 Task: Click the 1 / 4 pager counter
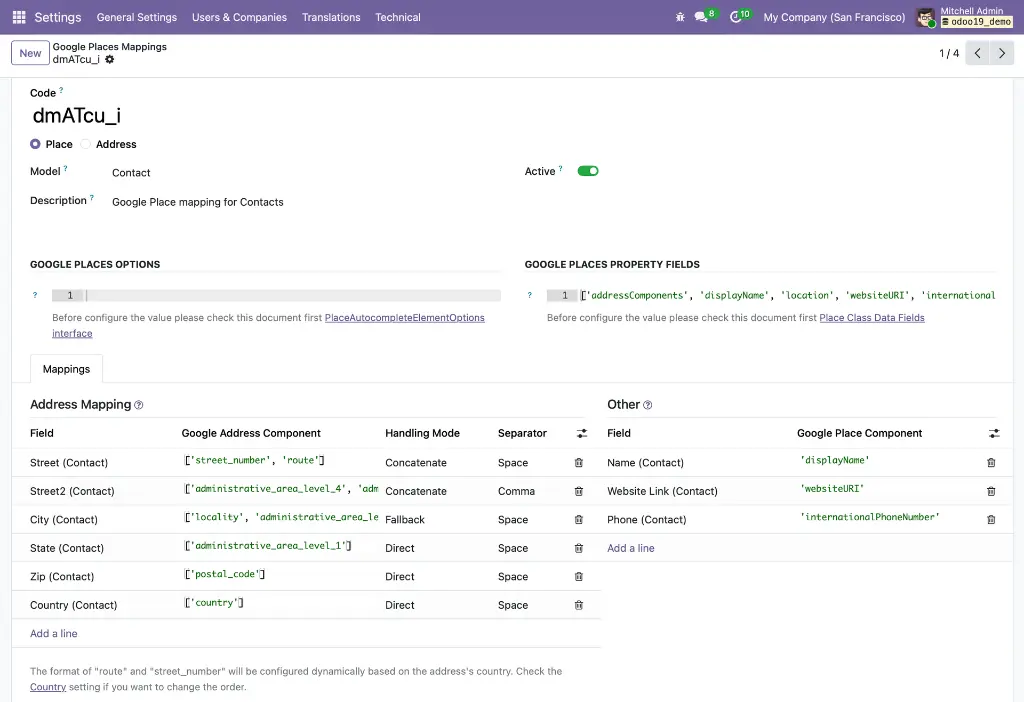949,54
